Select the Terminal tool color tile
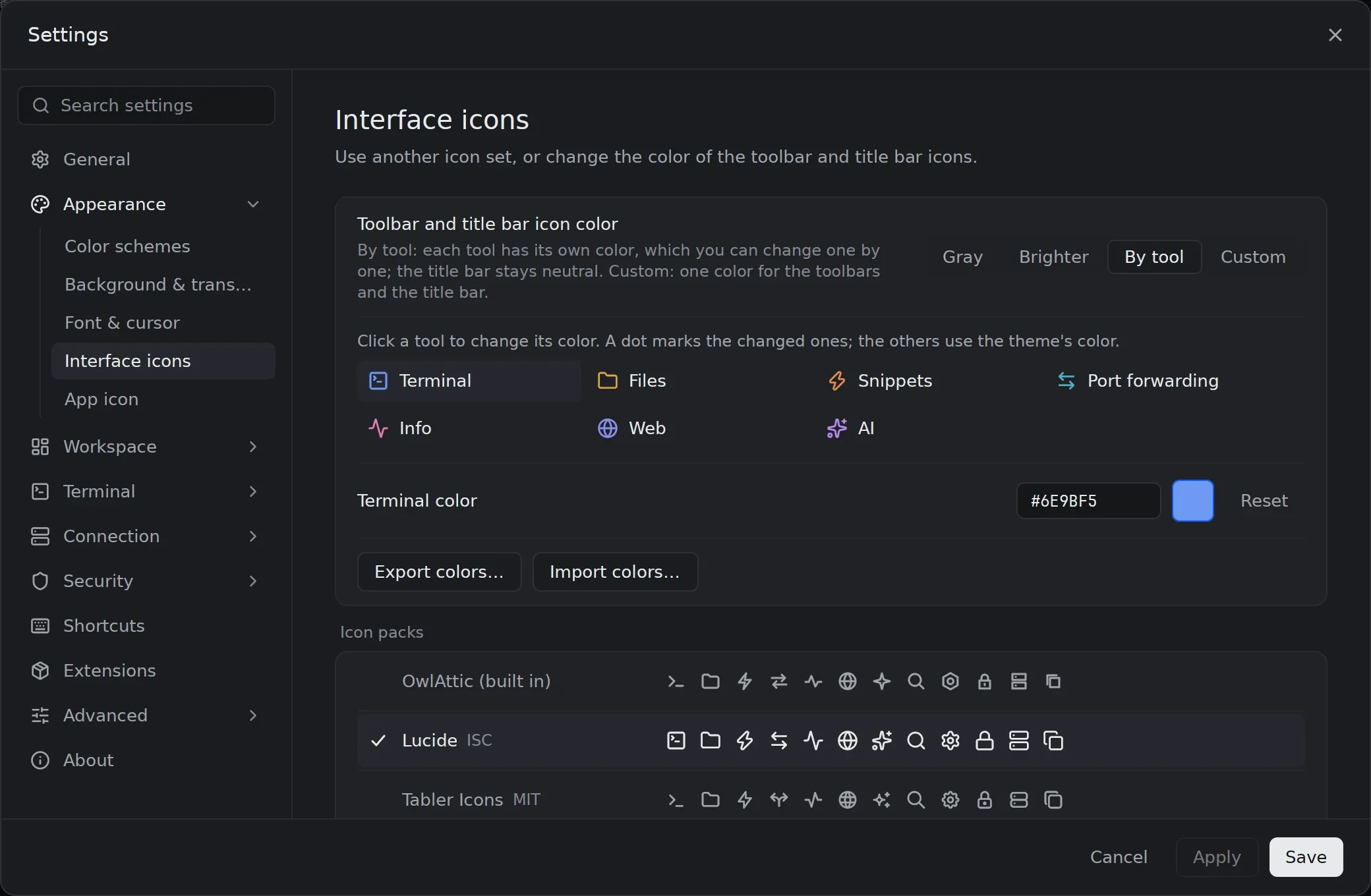Image resolution: width=1371 pixels, height=896 pixels. point(469,381)
